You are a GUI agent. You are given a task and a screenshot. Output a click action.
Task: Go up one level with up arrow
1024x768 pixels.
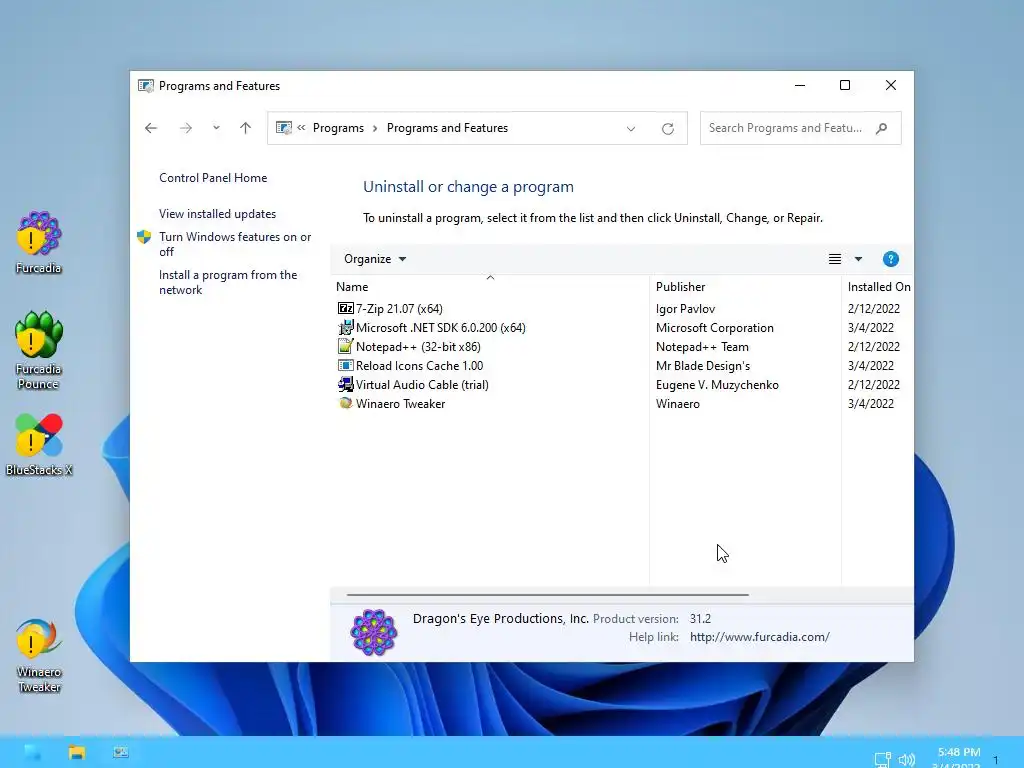[246, 128]
